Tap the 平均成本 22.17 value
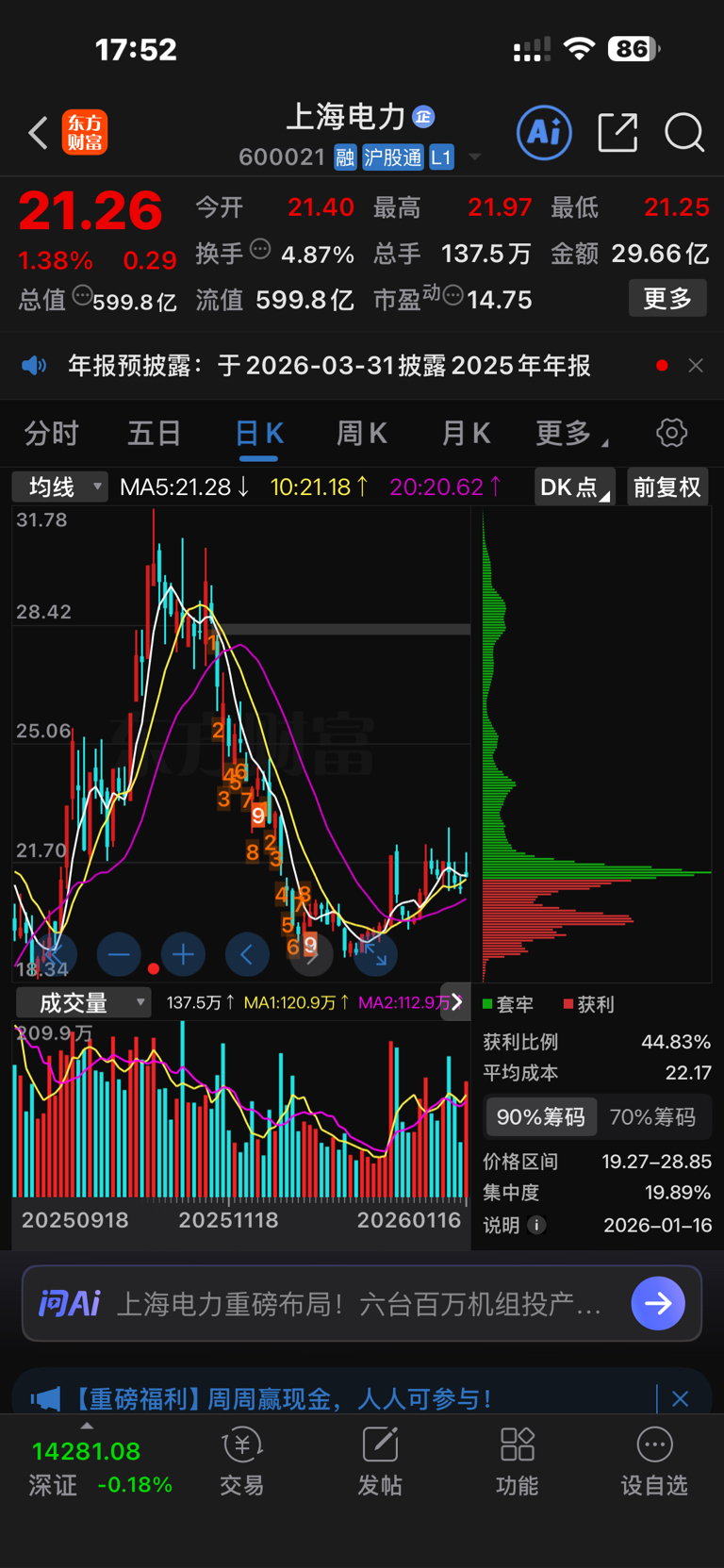724x1568 pixels. pyautogui.click(x=688, y=1073)
